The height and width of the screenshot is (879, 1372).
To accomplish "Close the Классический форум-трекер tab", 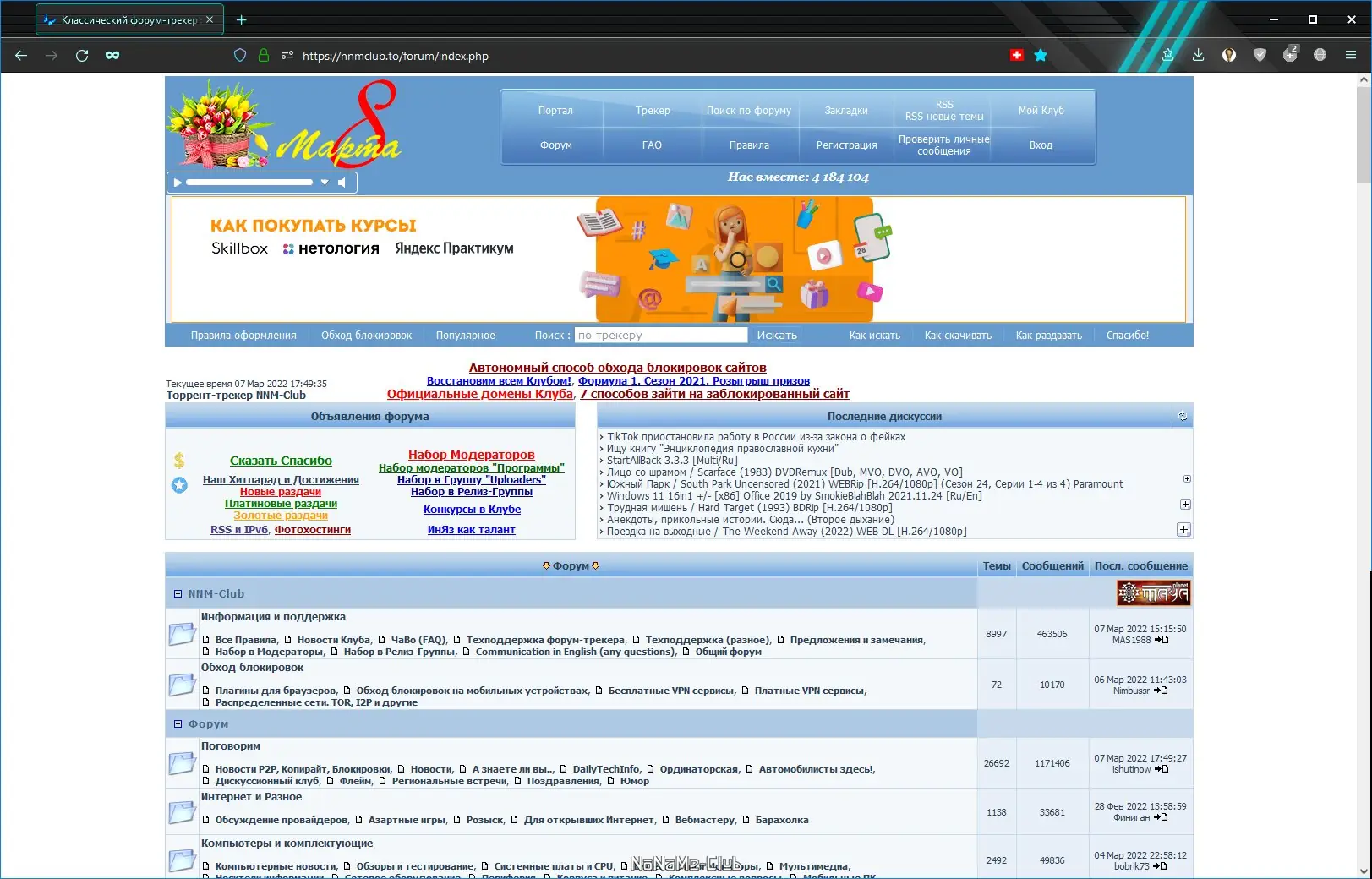I will pyautogui.click(x=210, y=19).
